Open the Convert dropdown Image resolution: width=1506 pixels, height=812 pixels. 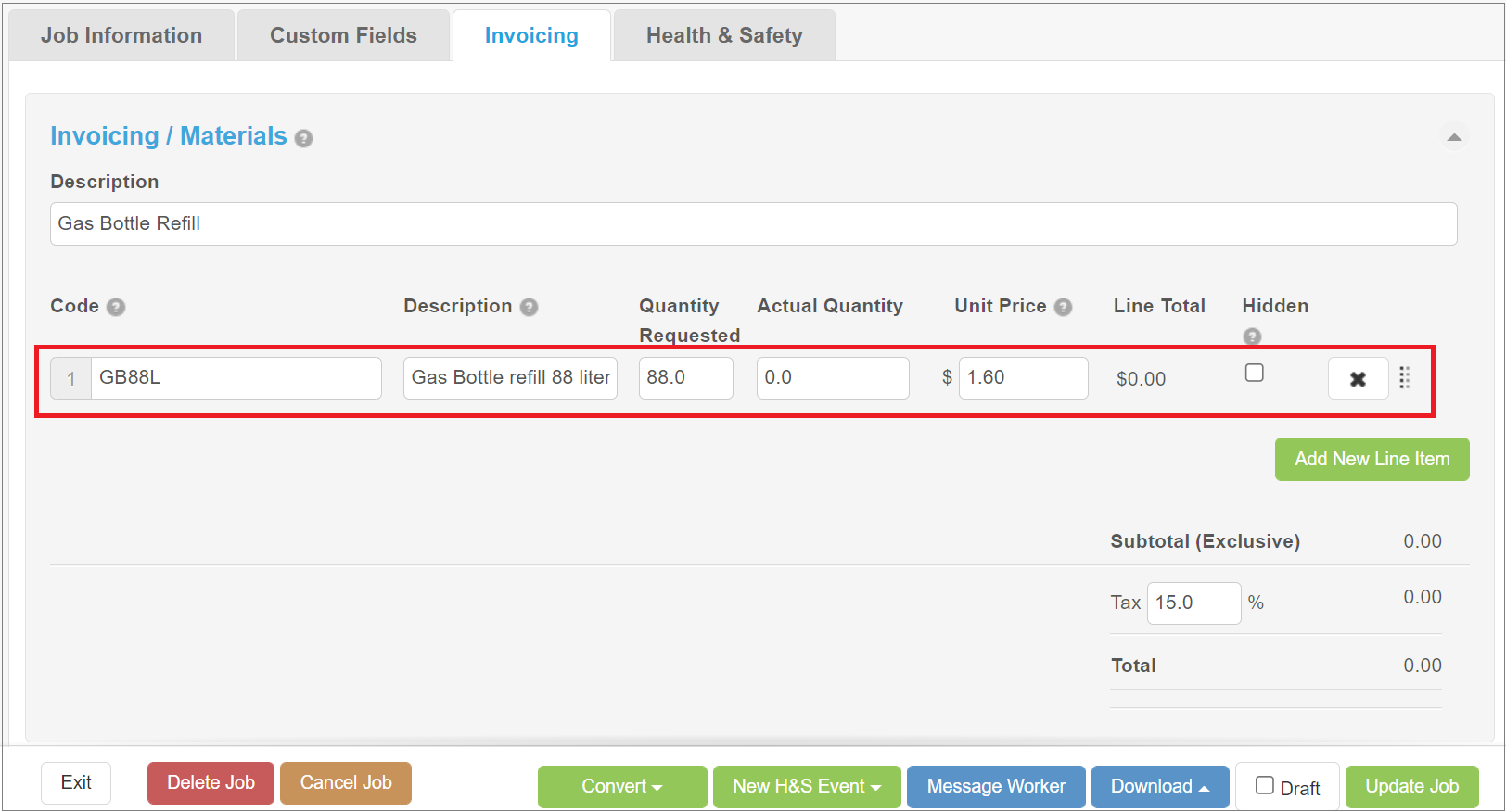coord(622,786)
